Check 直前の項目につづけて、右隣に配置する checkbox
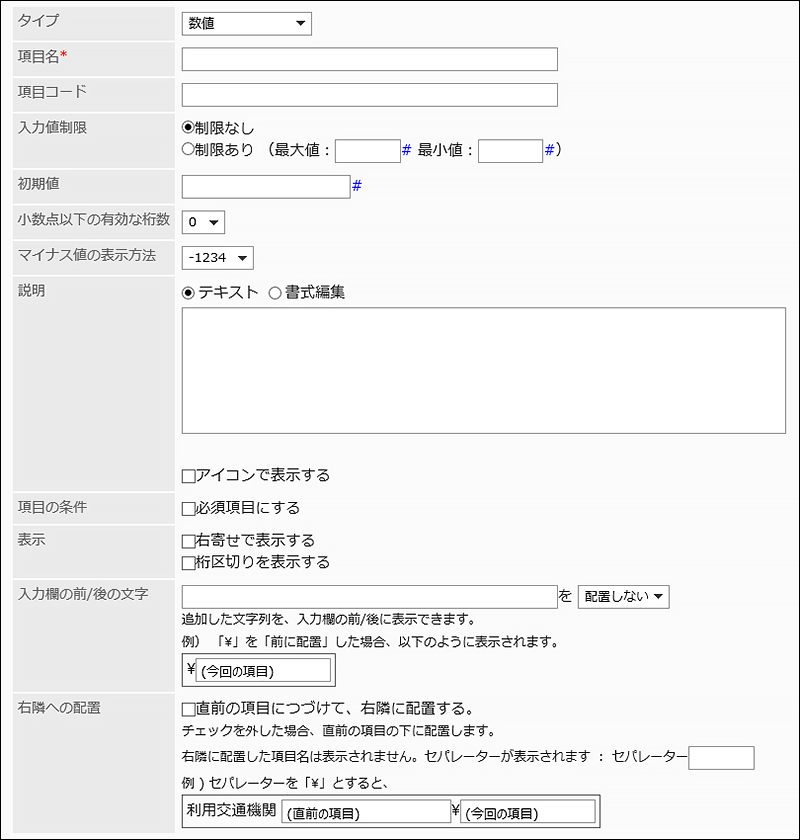 [x=188, y=710]
